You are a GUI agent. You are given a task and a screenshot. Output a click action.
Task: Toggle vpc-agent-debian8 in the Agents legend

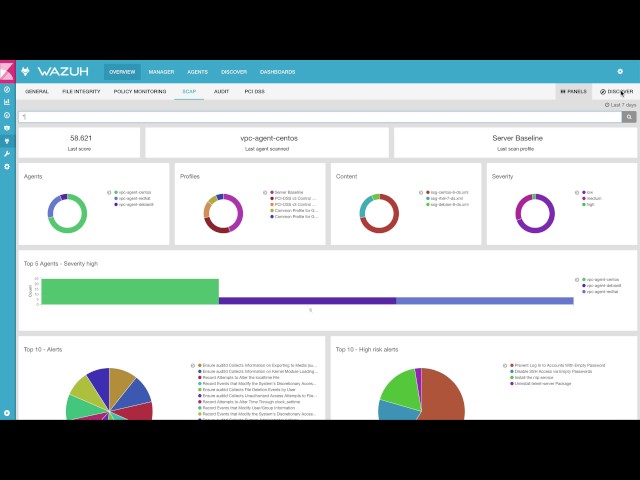coord(134,204)
